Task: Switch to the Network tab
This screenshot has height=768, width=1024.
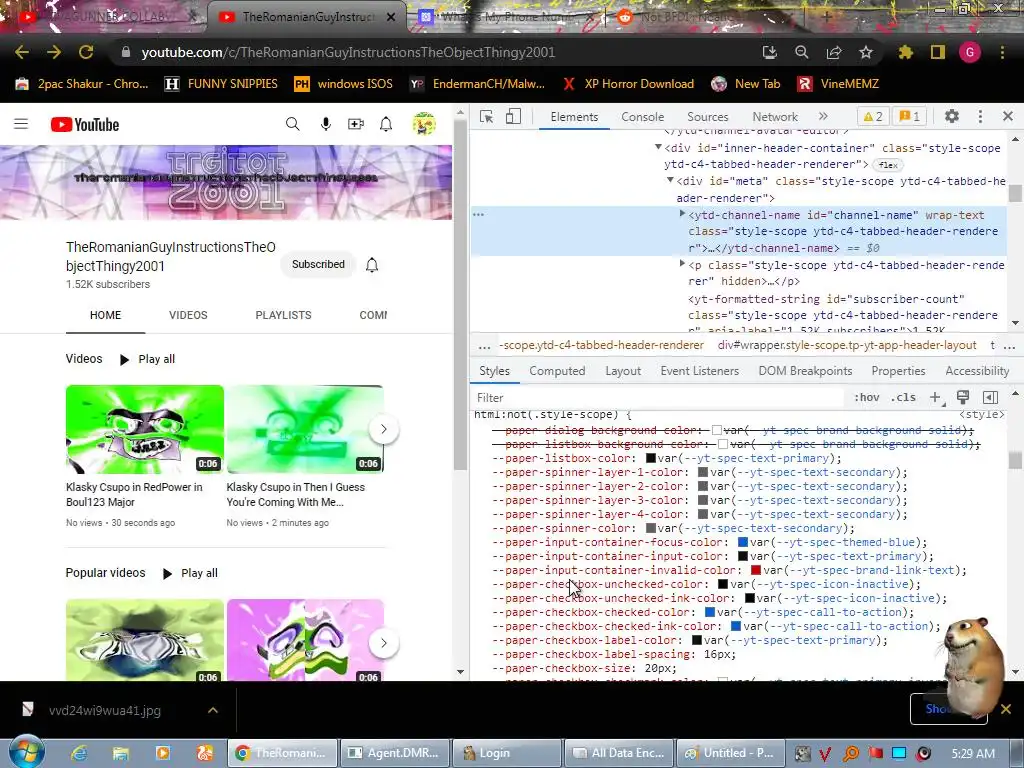Action: [775, 117]
